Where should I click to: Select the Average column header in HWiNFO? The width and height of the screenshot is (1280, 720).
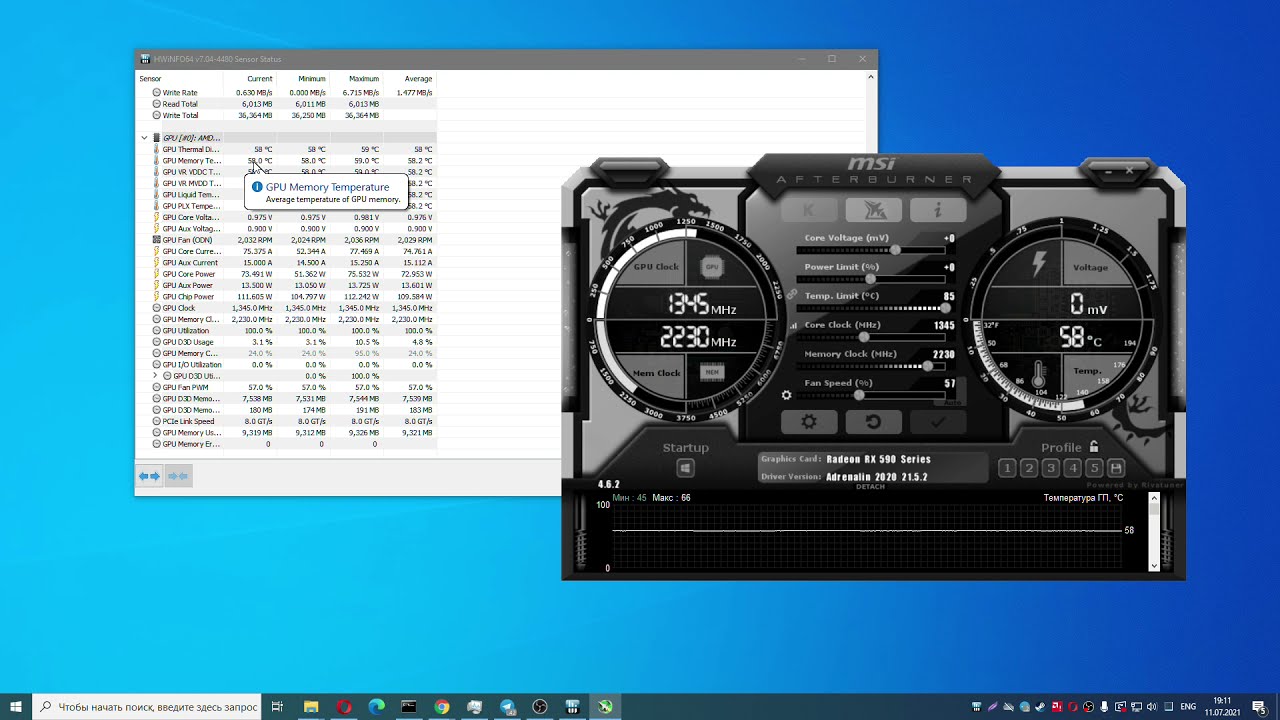pos(418,79)
